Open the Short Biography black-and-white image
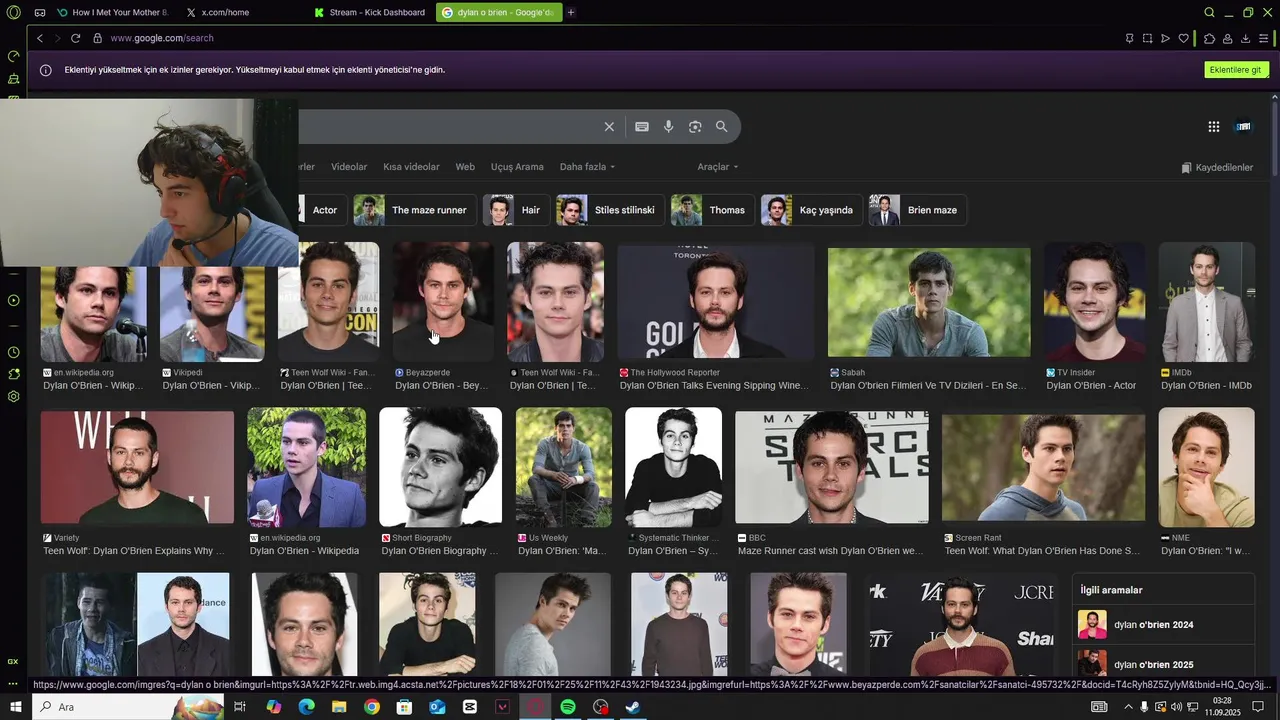This screenshot has width=1280, height=720. pyautogui.click(x=440, y=467)
